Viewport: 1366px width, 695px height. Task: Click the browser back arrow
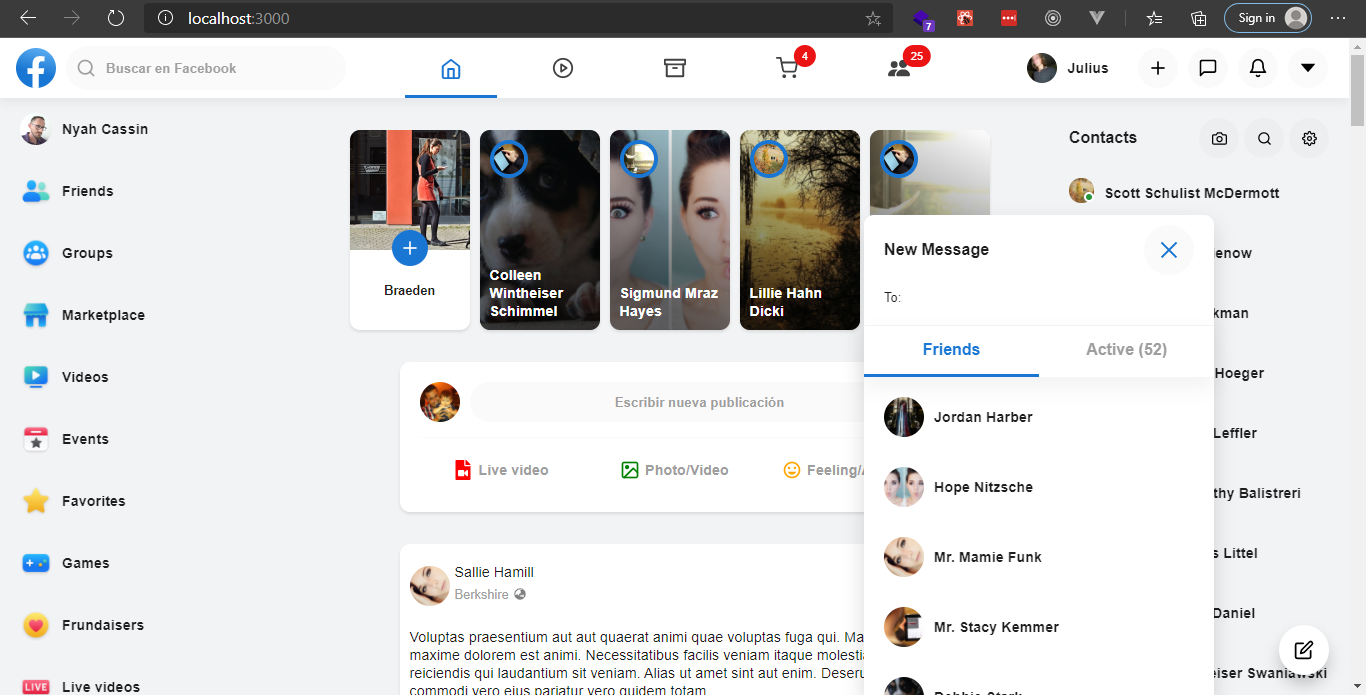pyautogui.click(x=28, y=18)
